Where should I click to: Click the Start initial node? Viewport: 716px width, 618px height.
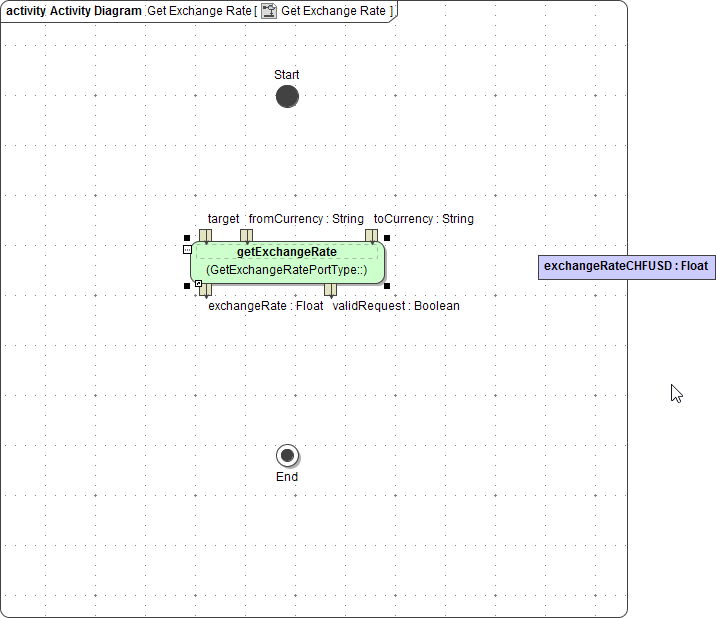click(287, 97)
